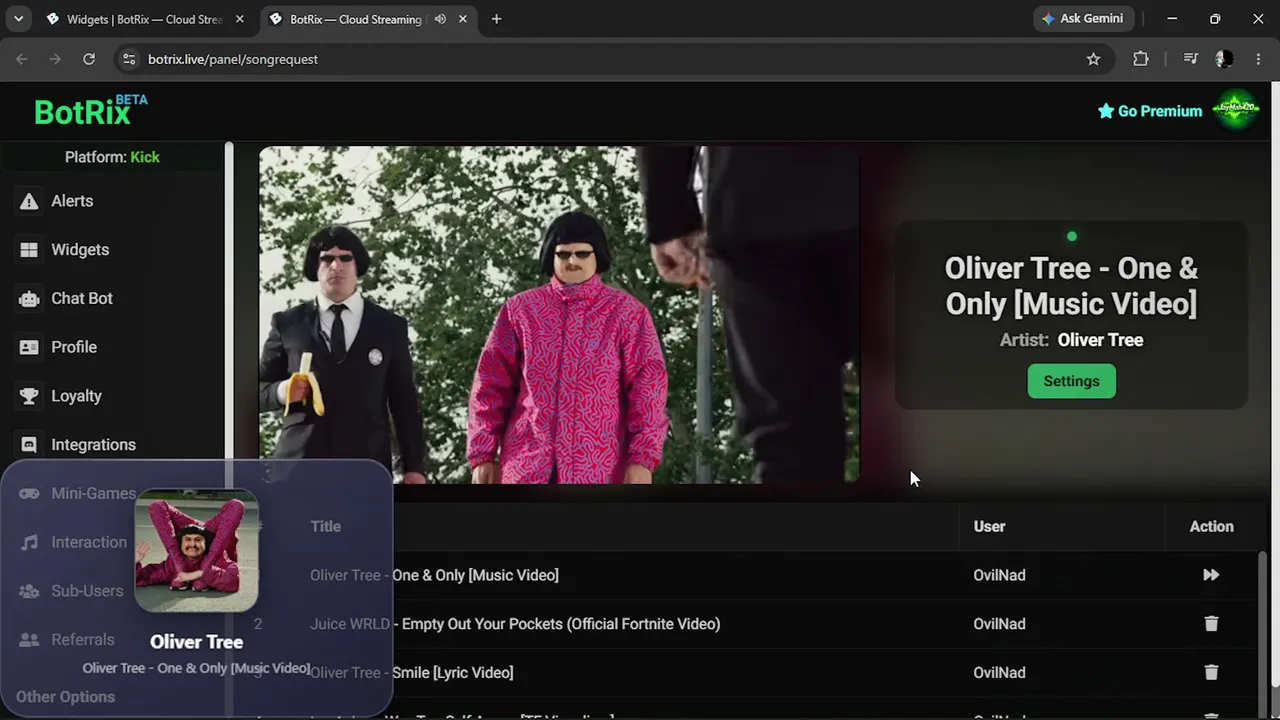This screenshot has width=1280, height=720.
Task: Delete the Oliver Tree Smile song request
Action: coord(1211,673)
